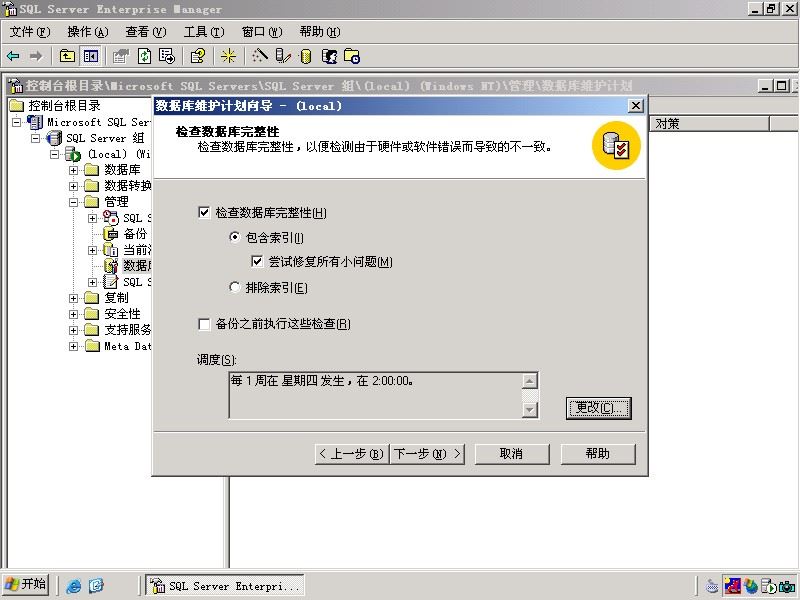Select the 控制台根目录 tree root
Image resolution: width=800 pixels, height=600 pixels.
point(64,106)
